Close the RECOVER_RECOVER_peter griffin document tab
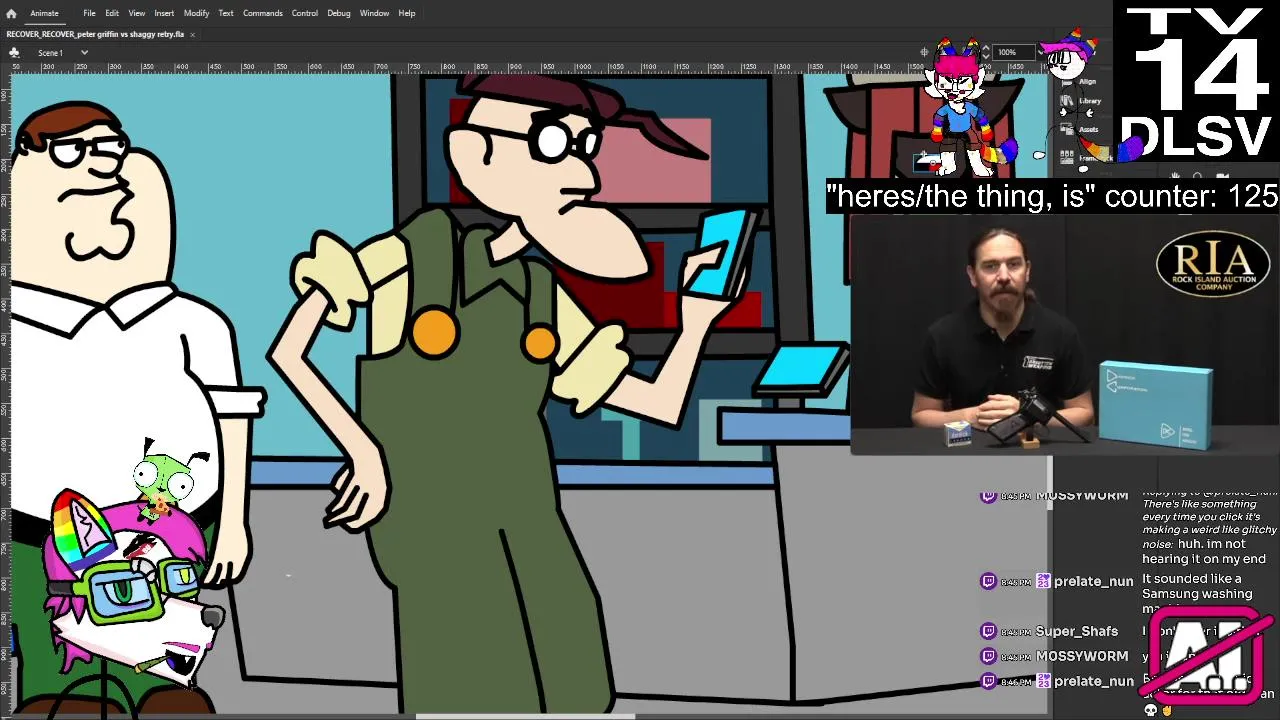 click(192, 34)
